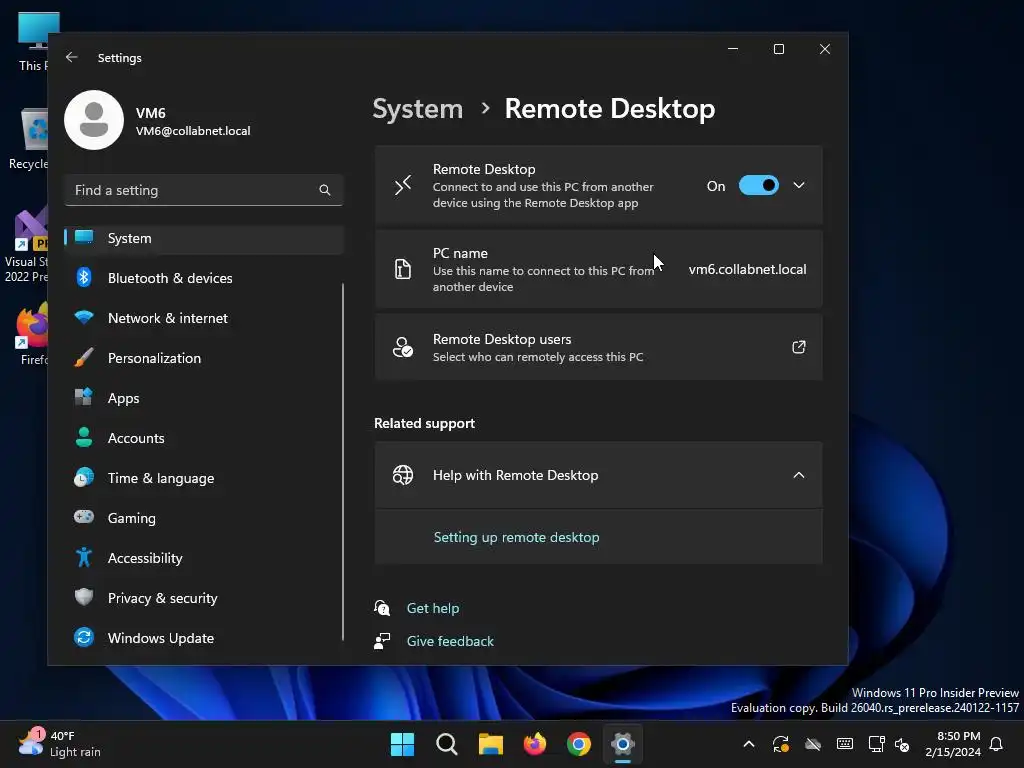Click the Gaming controller icon
Image resolution: width=1024 pixels, height=768 pixels.
(x=84, y=517)
